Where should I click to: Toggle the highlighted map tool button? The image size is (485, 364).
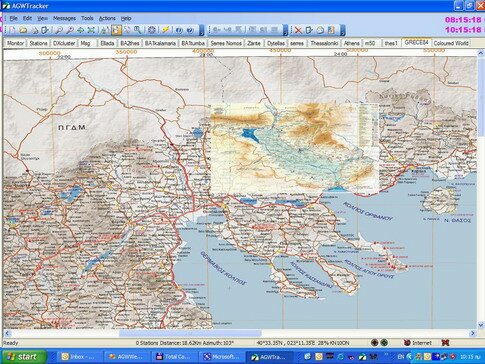116,30
